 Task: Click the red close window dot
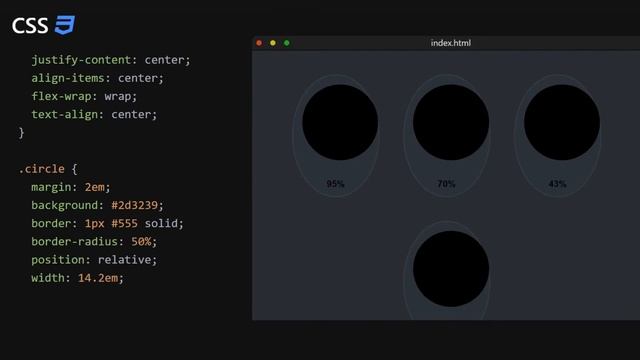[x=259, y=43]
